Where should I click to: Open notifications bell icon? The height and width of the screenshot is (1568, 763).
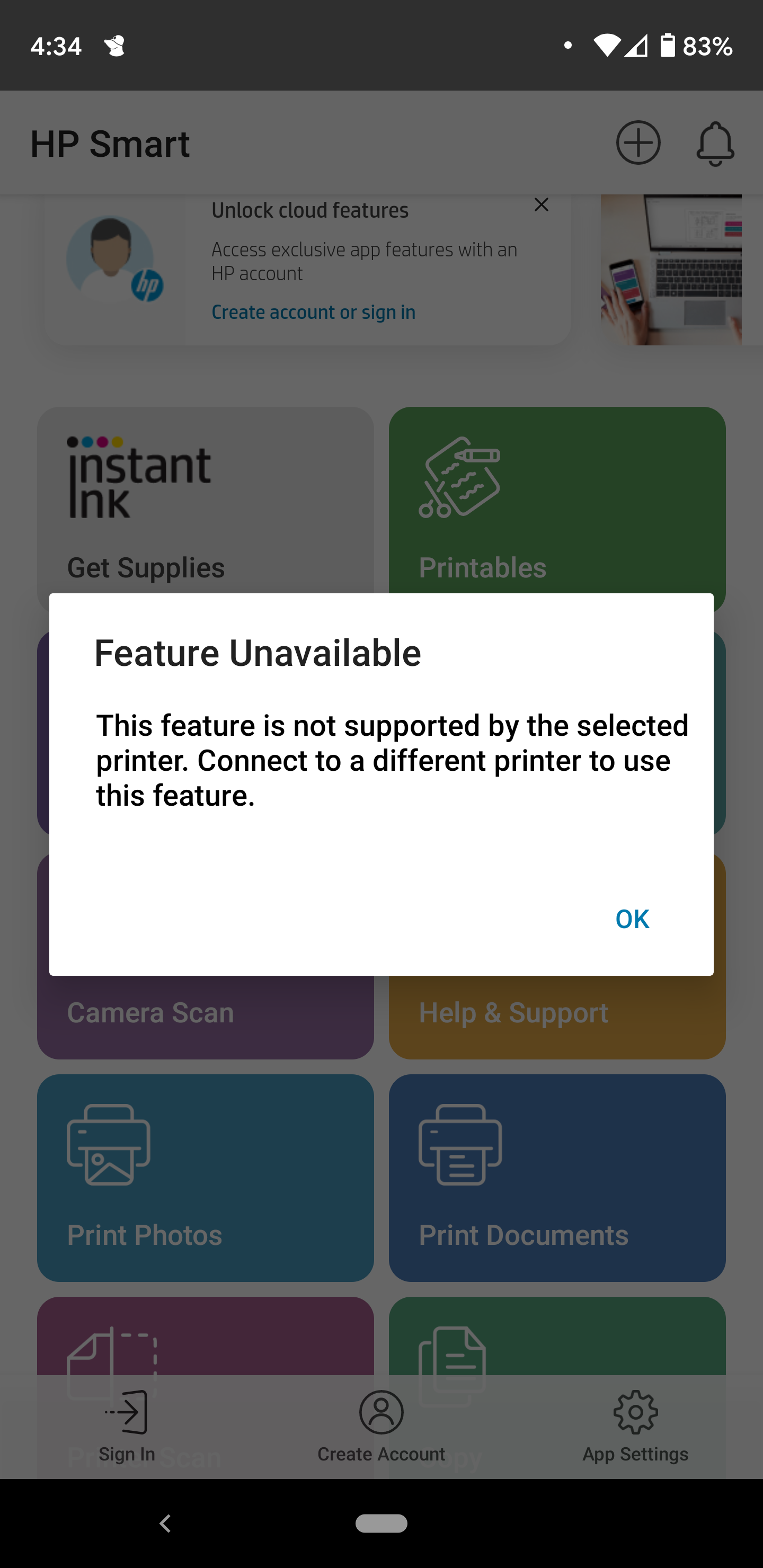click(x=715, y=144)
